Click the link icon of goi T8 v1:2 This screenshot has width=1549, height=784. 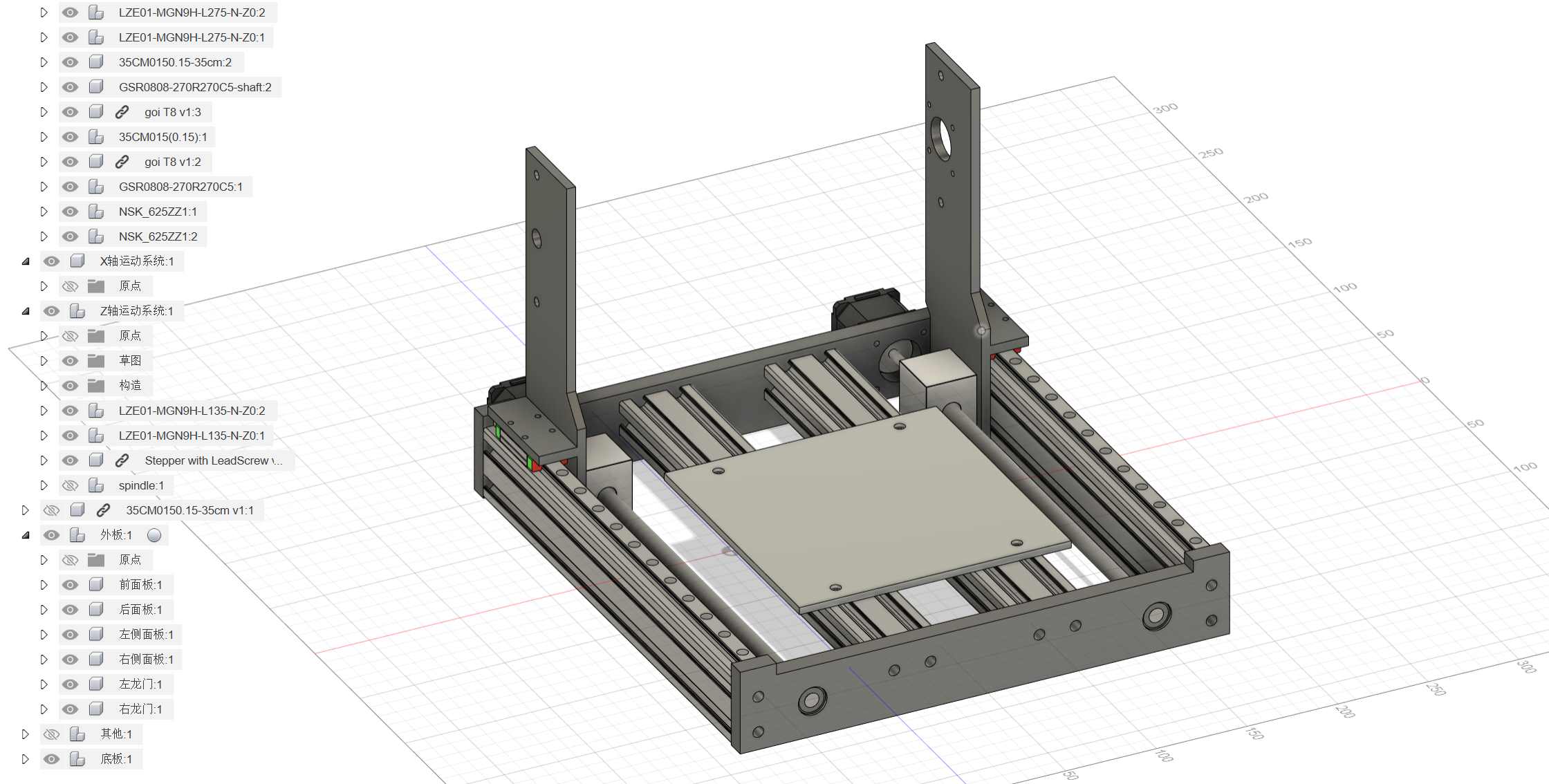pyautogui.click(x=122, y=162)
